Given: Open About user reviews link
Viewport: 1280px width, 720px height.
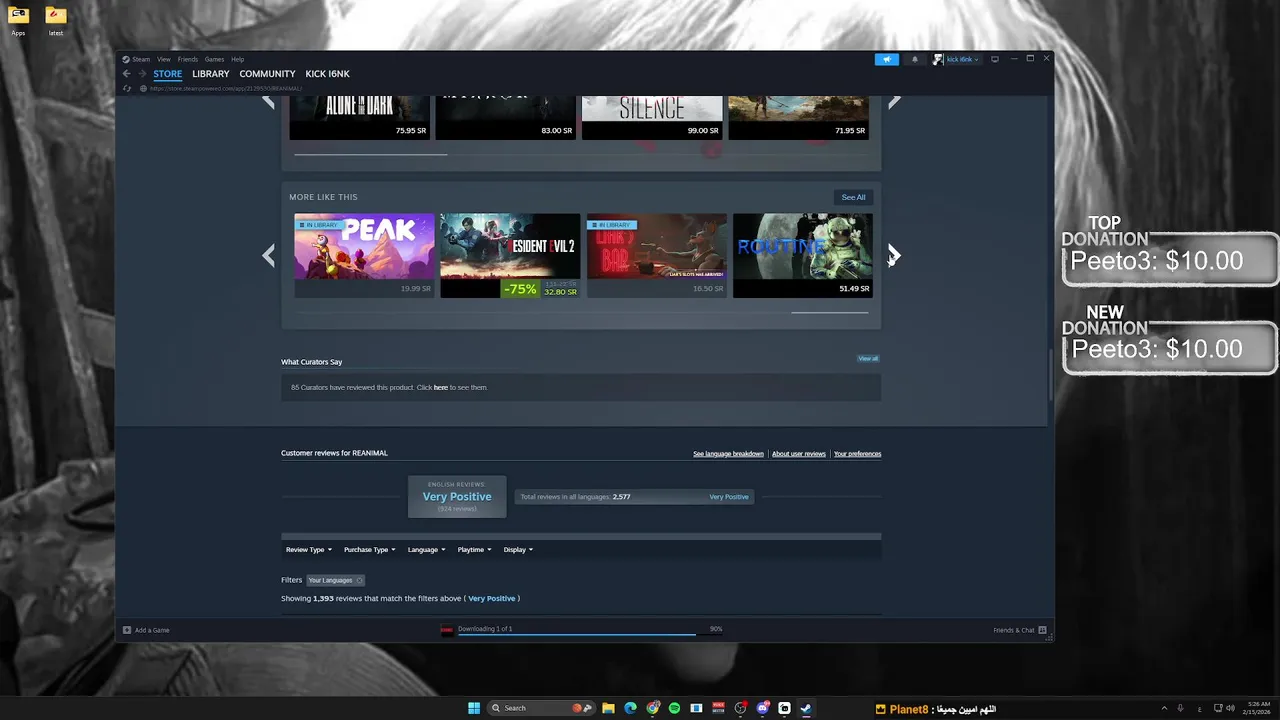Looking at the screenshot, I should 799,454.
